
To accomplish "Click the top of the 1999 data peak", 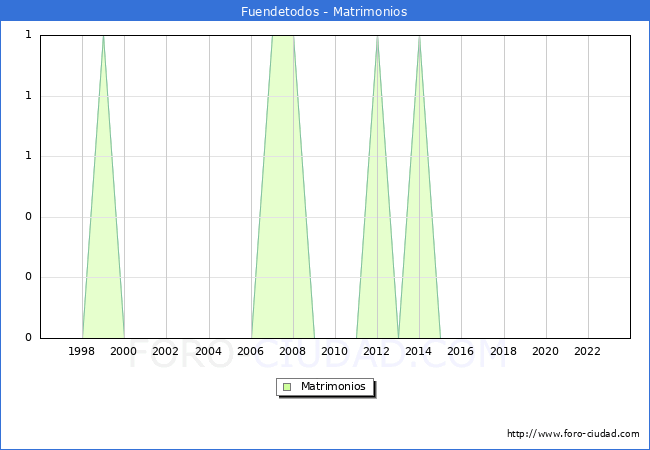I will (x=103, y=37).
